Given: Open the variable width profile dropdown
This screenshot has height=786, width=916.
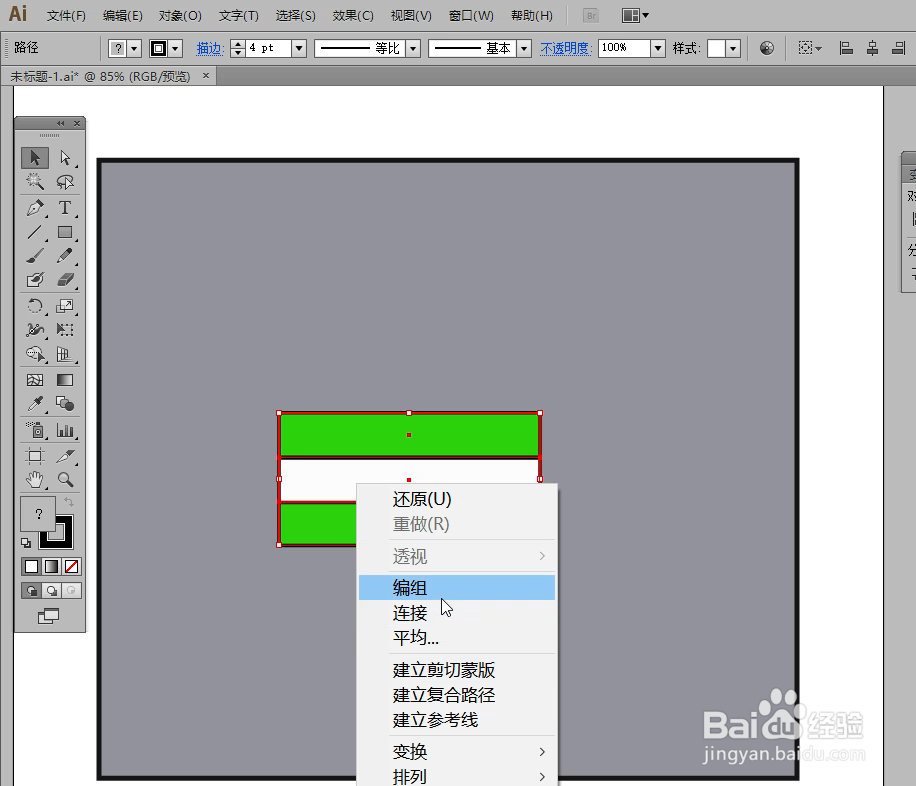Looking at the screenshot, I should pyautogui.click(x=413, y=48).
